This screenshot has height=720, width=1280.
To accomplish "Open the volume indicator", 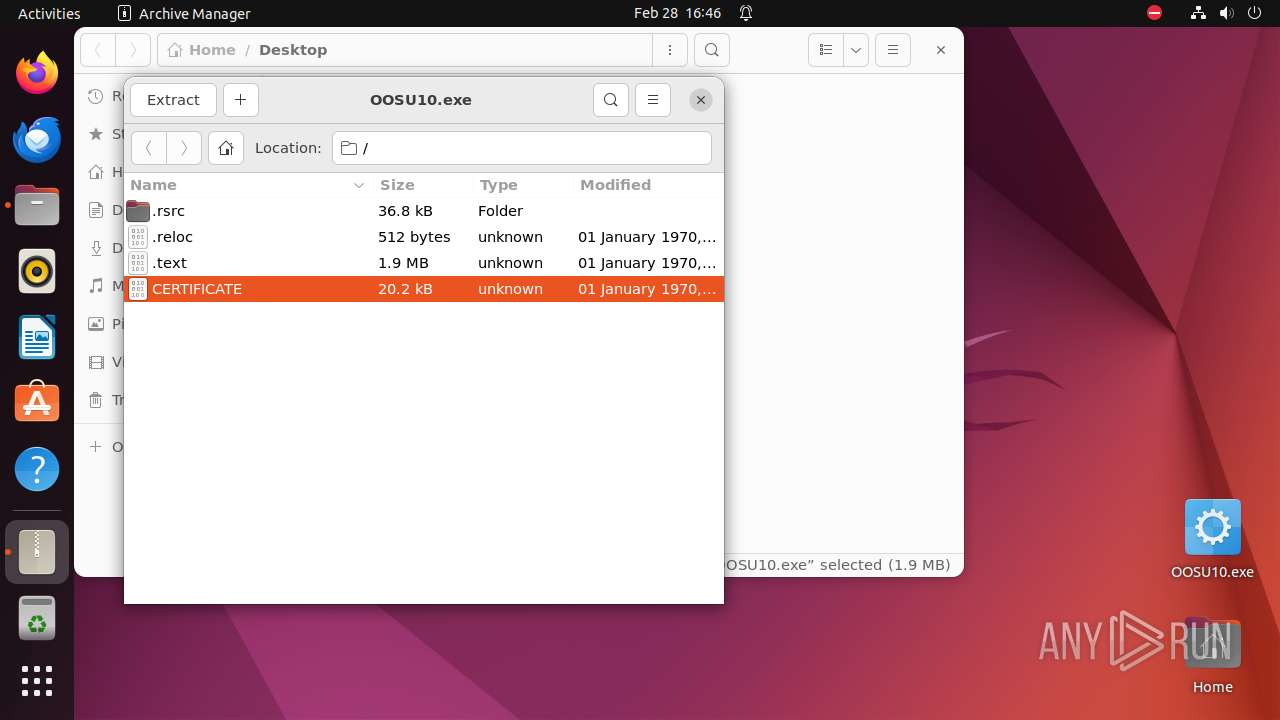I will point(1226,13).
